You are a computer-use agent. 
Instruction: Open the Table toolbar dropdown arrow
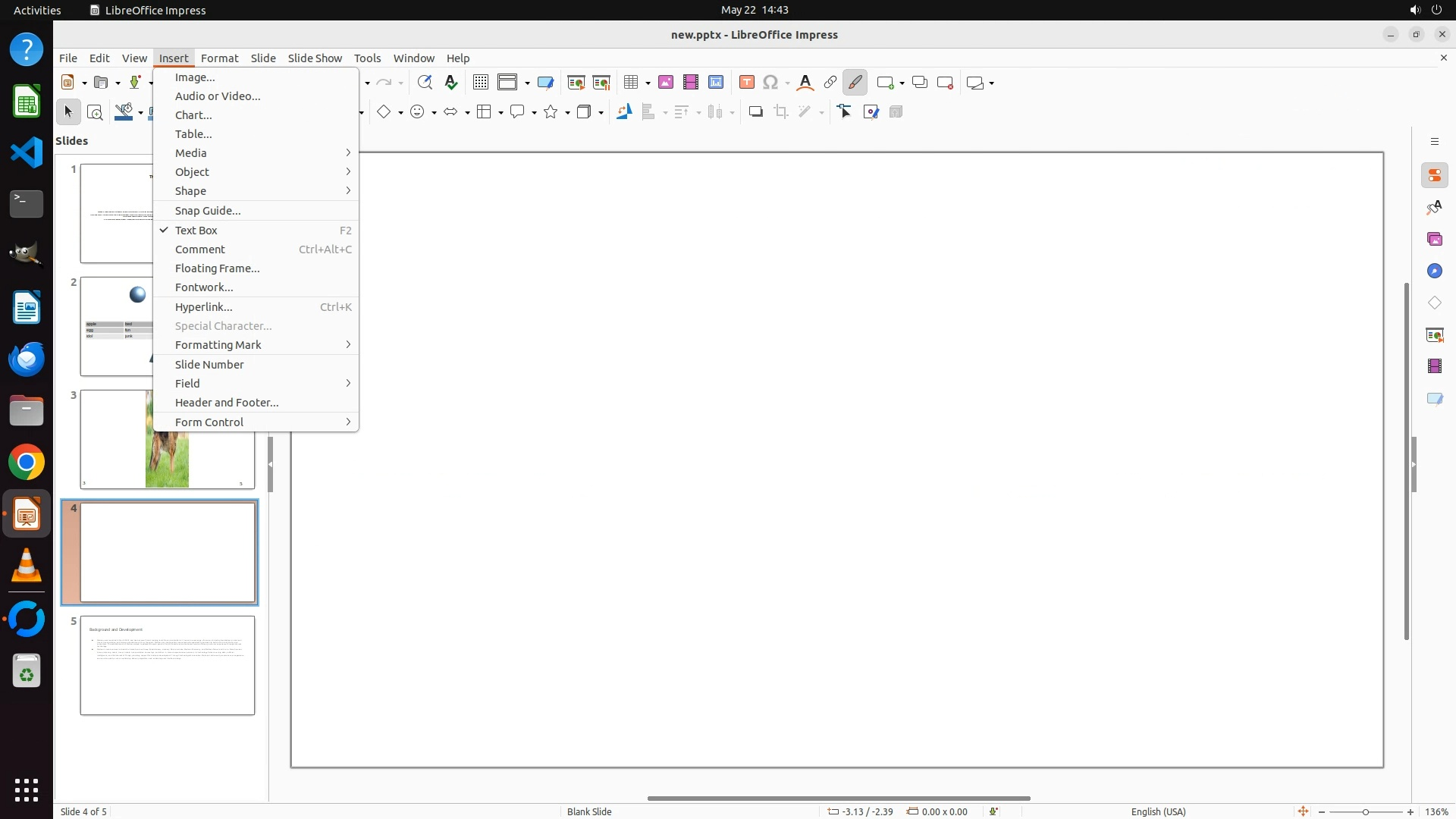648,83
